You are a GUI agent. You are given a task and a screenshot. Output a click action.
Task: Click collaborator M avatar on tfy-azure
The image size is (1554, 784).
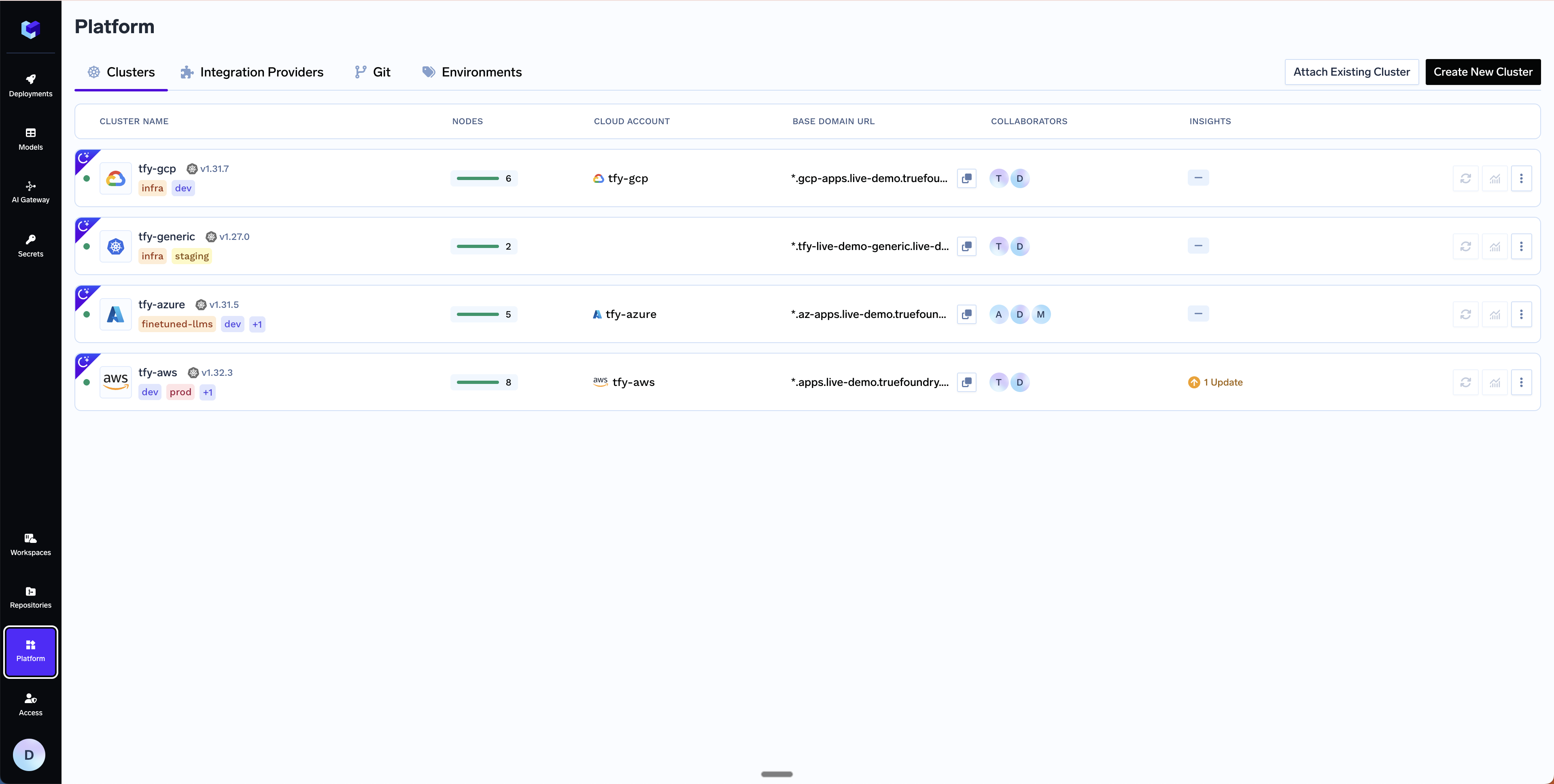point(1040,314)
